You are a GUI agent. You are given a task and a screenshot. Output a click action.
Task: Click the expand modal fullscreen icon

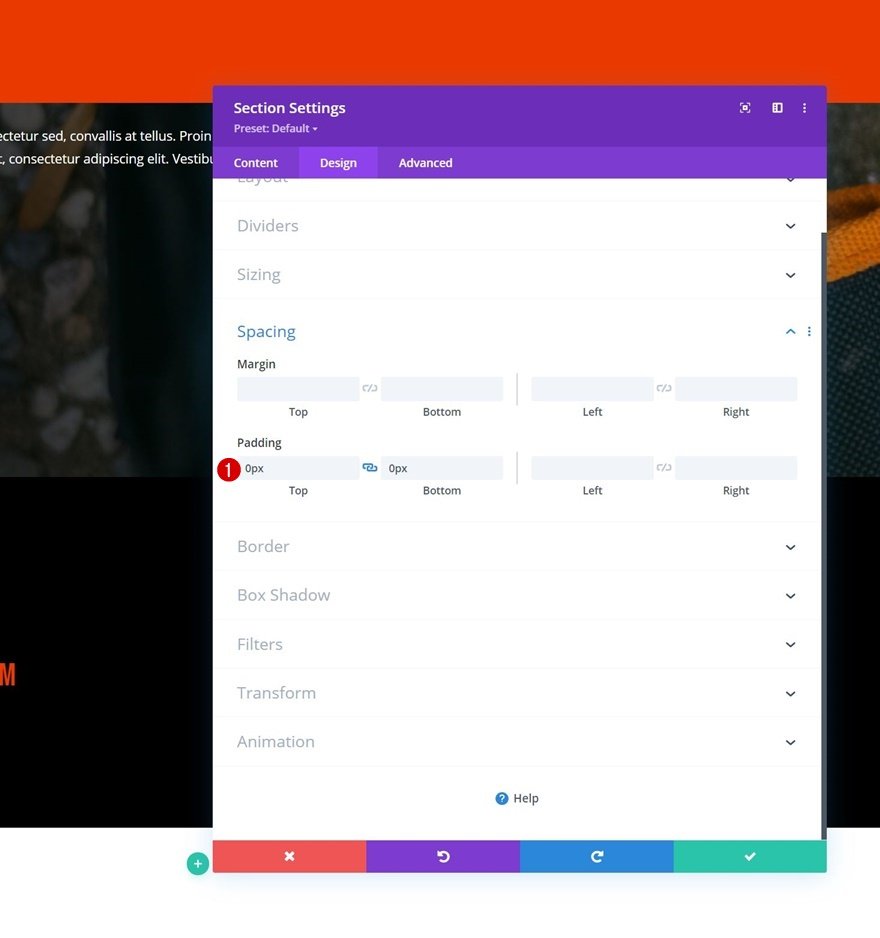pyautogui.click(x=745, y=108)
